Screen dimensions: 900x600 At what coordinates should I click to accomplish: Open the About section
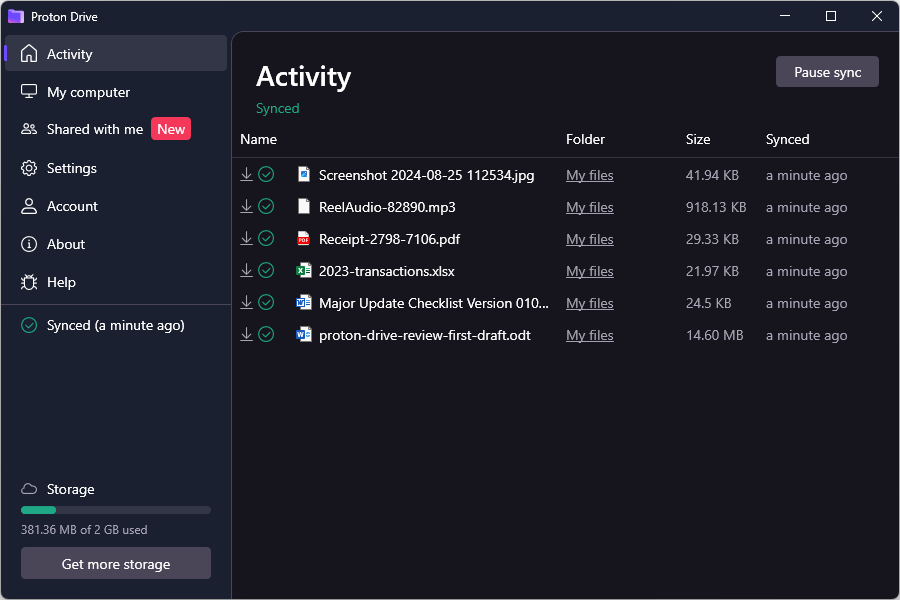point(116,244)
